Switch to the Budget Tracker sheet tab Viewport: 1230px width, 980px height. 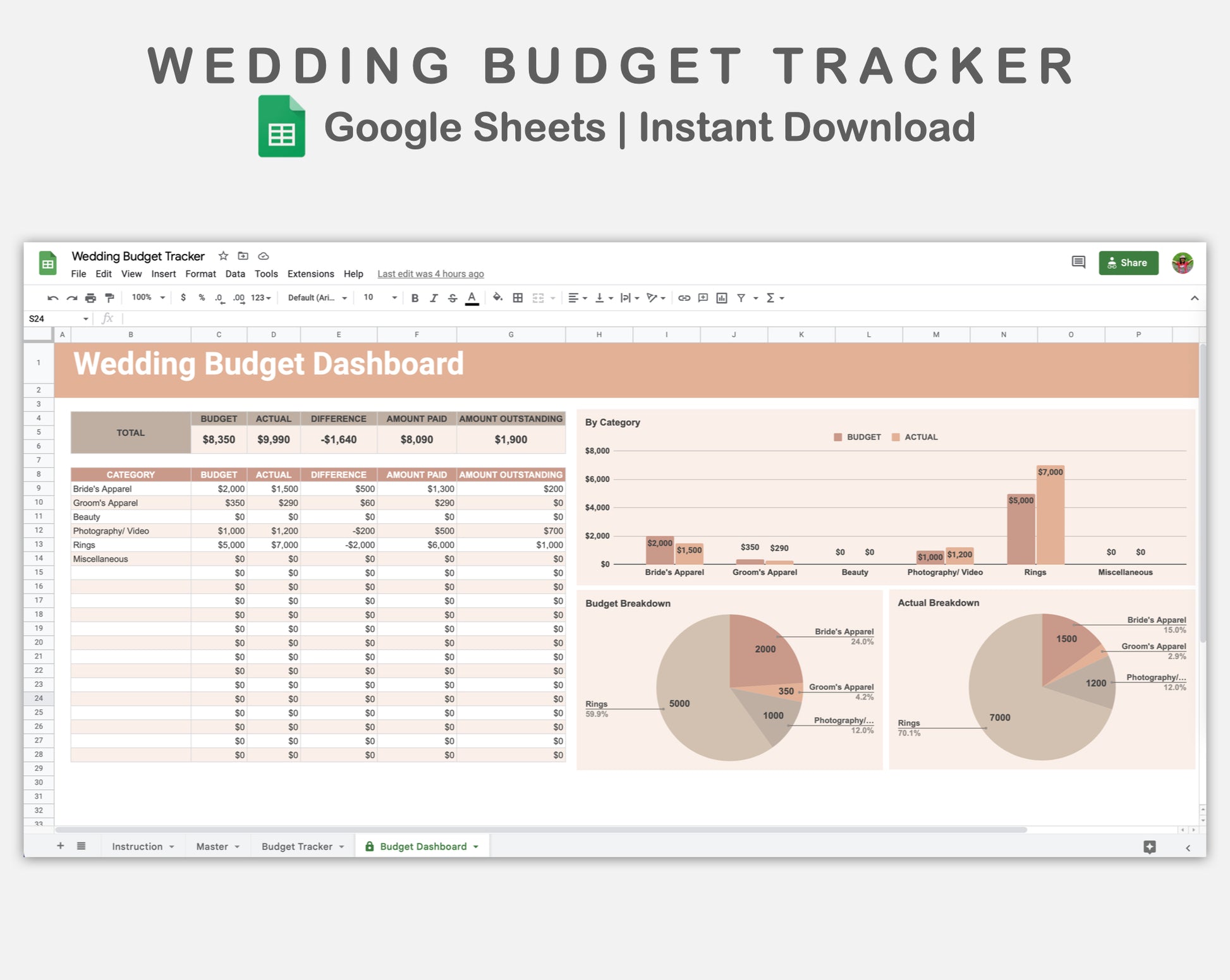click(296, 846)
